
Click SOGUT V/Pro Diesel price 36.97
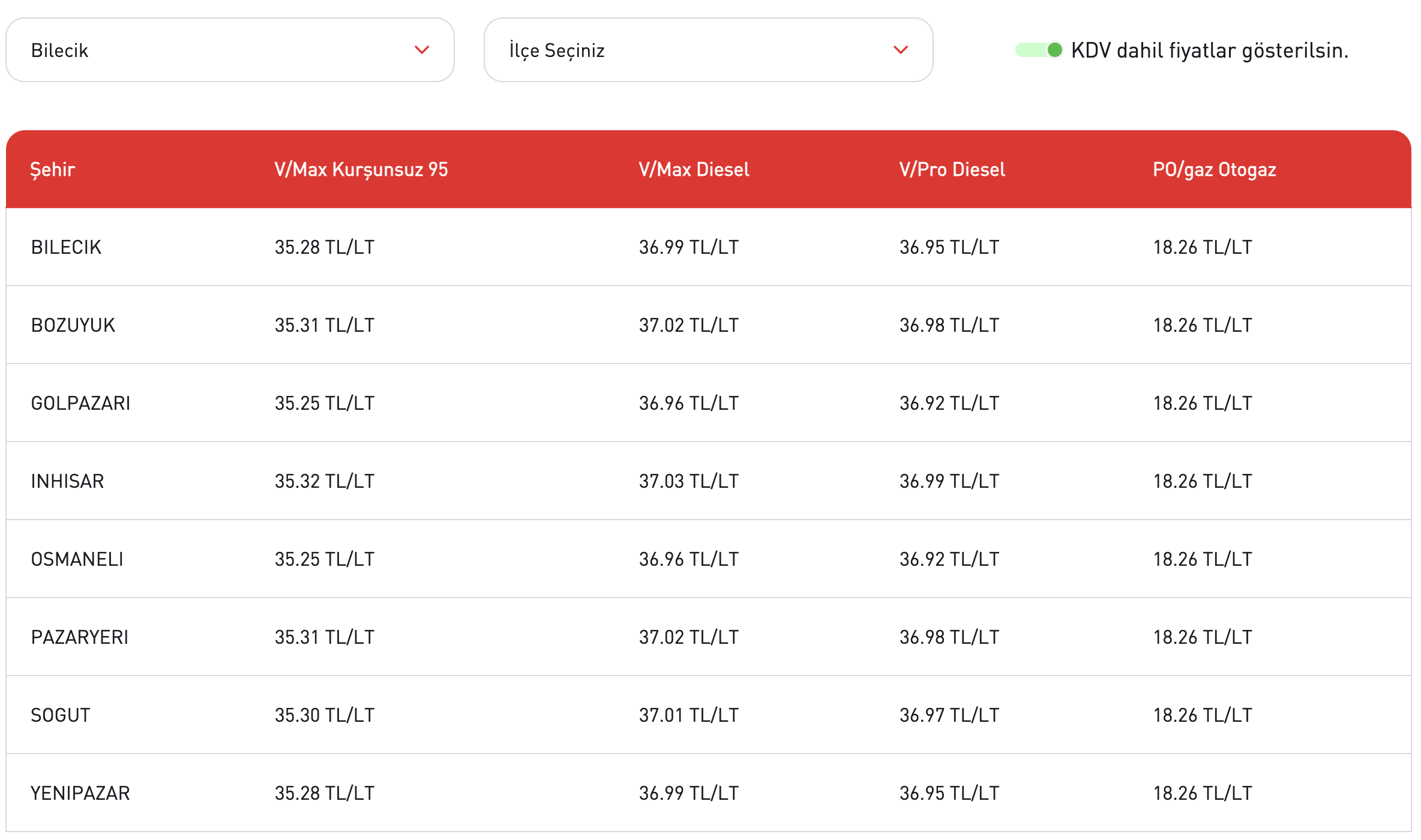[949, 715]
